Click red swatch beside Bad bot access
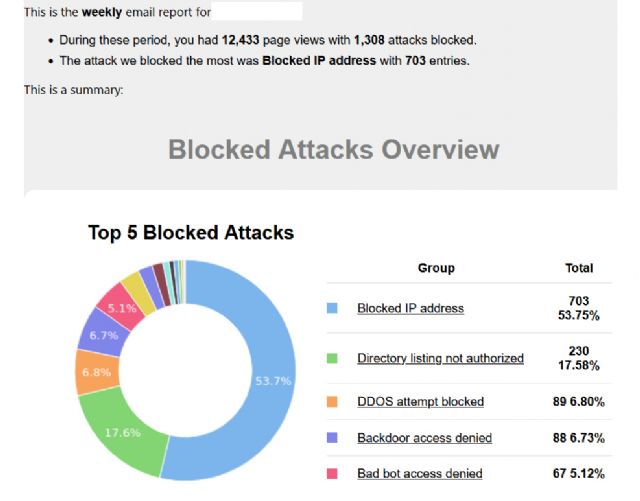Viewport: 640px width, 501px height. 333,473
